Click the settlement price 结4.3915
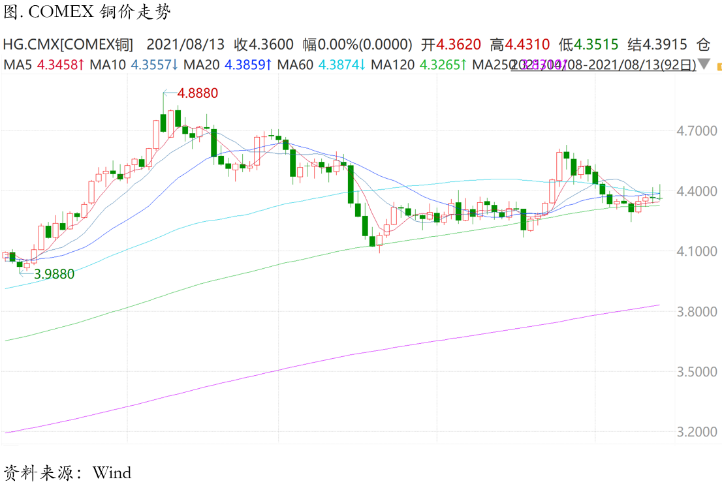722x488 pixels. [657, 45]
